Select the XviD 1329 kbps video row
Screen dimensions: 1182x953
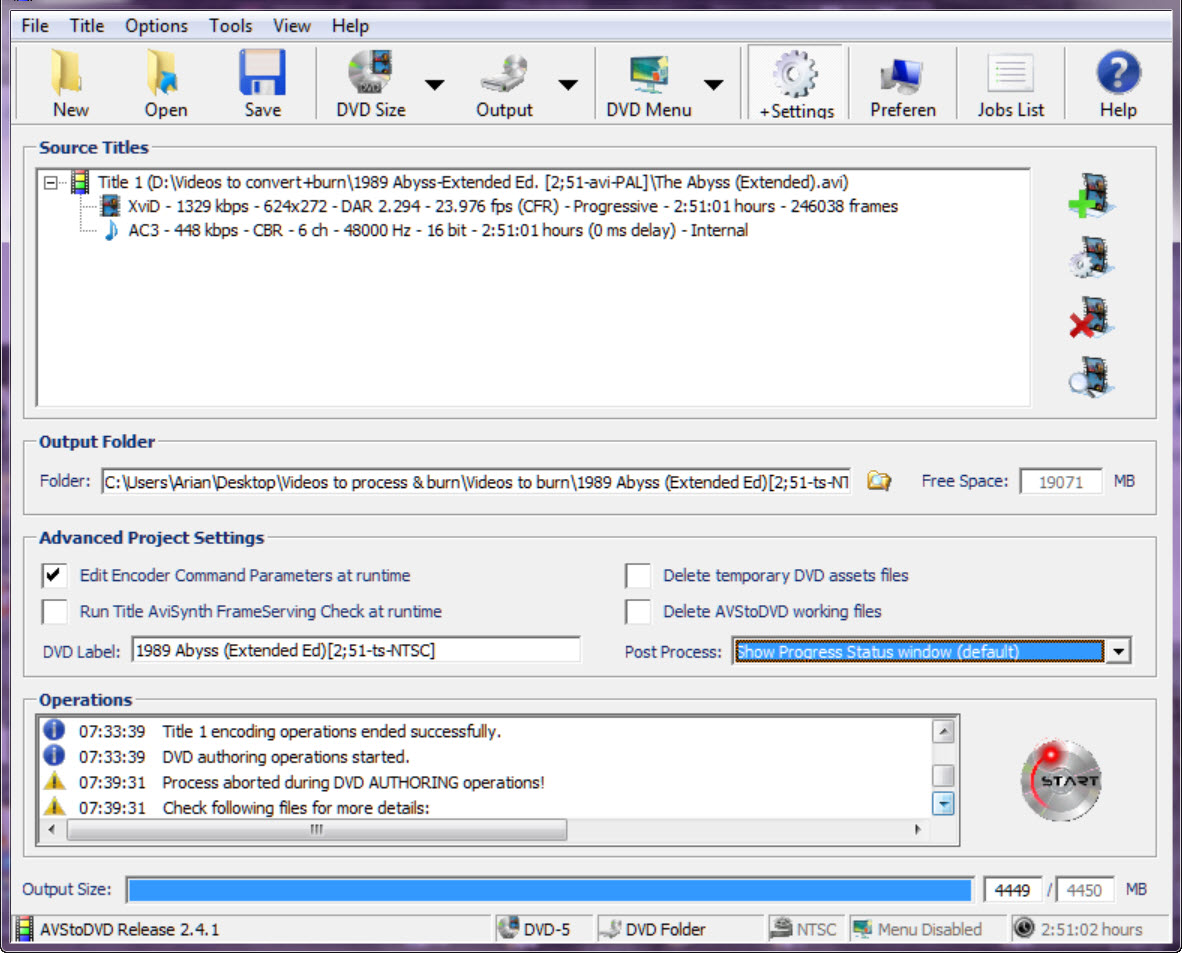coord(513,206)
